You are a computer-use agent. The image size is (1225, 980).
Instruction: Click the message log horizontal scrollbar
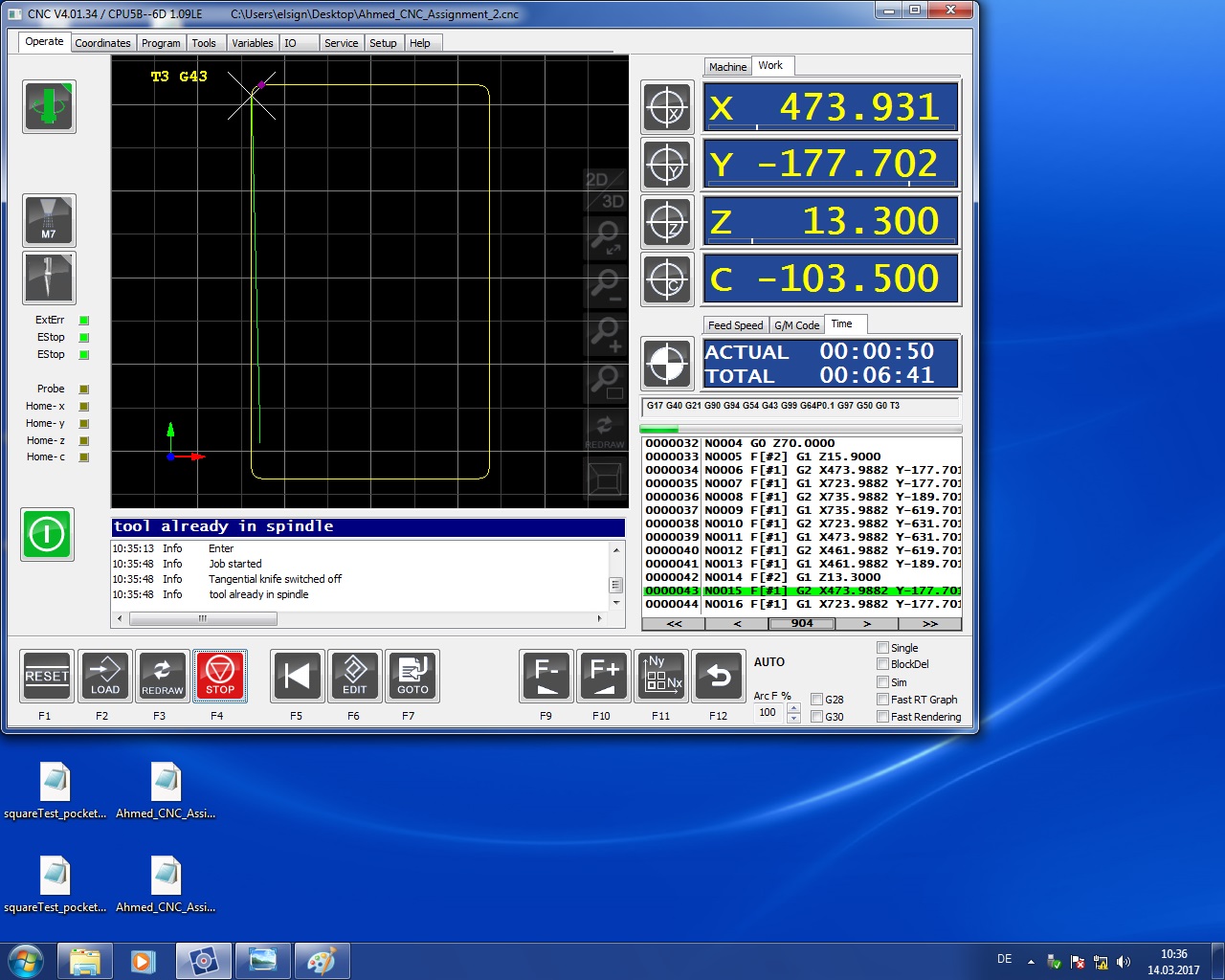[x=360, y=619]
